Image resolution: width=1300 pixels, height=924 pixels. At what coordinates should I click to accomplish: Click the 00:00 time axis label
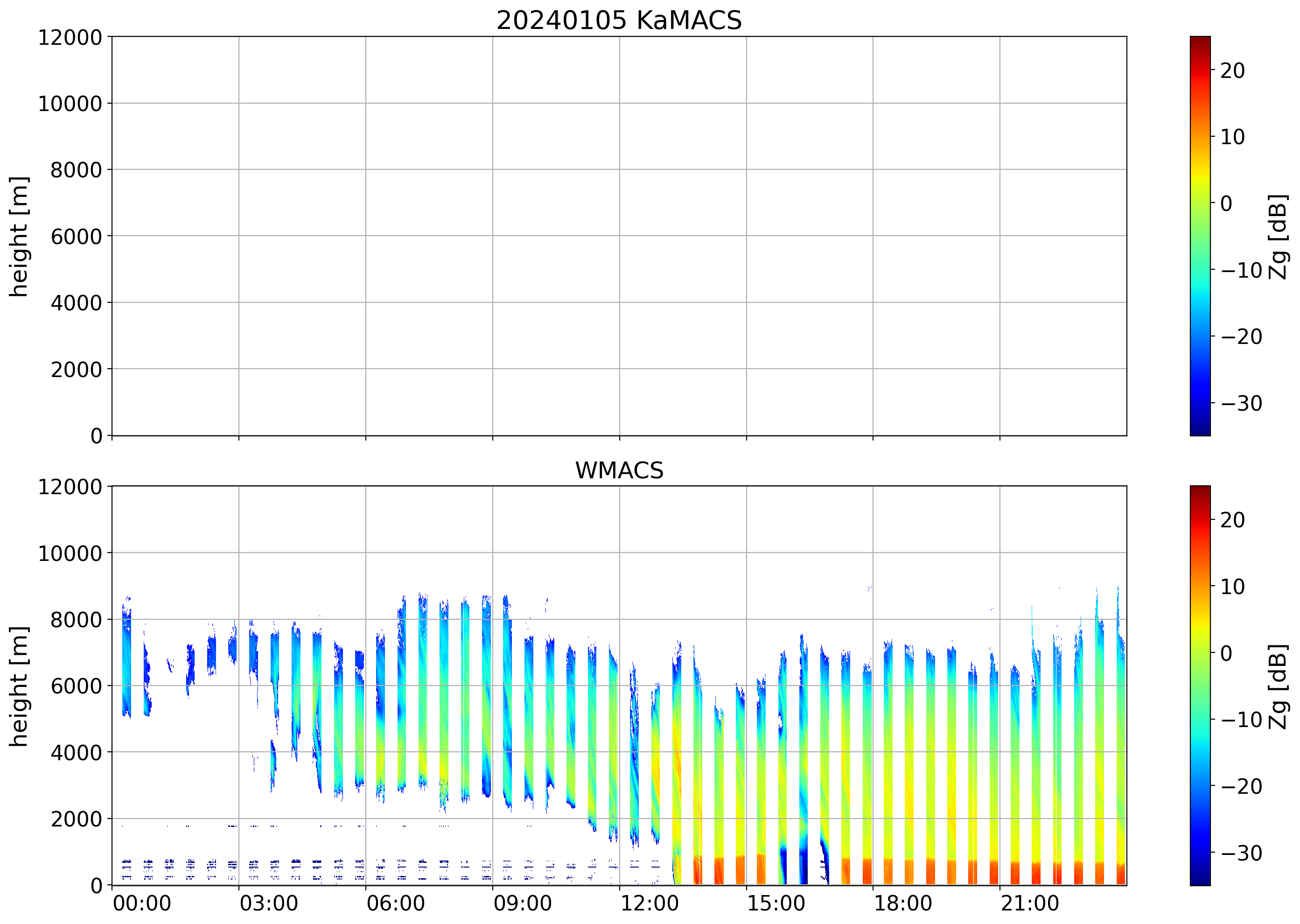click(142, 903)
